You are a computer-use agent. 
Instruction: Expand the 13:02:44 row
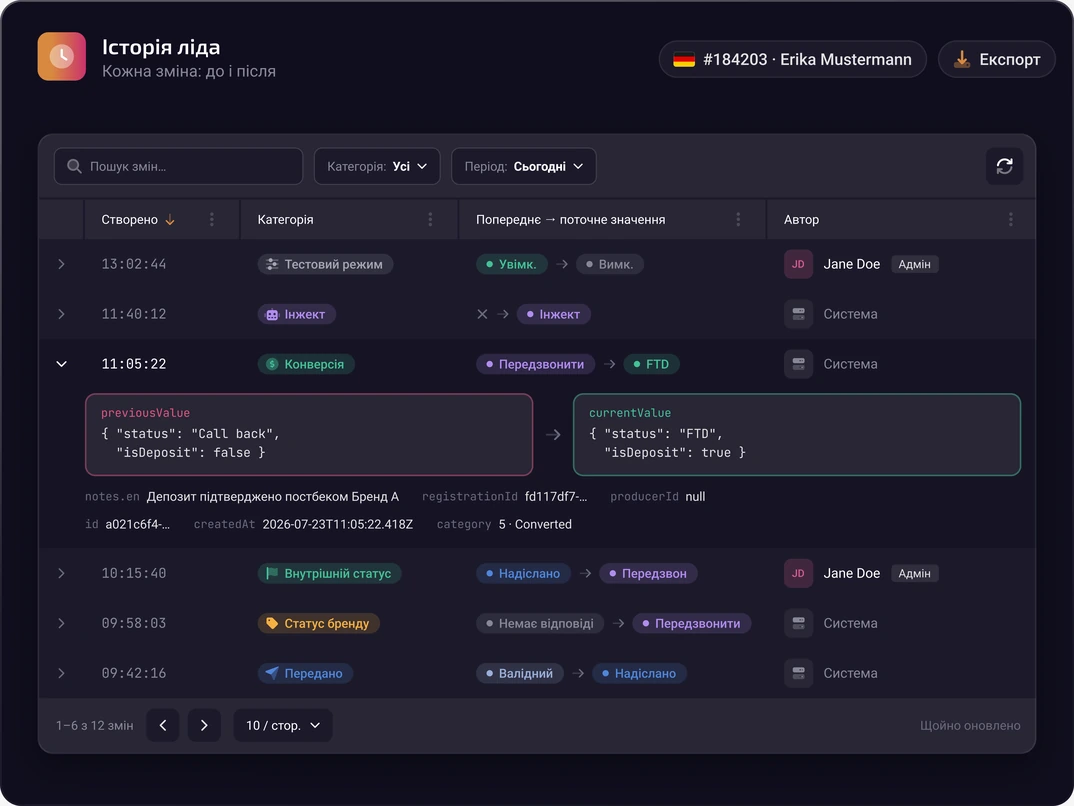[61, 264]
